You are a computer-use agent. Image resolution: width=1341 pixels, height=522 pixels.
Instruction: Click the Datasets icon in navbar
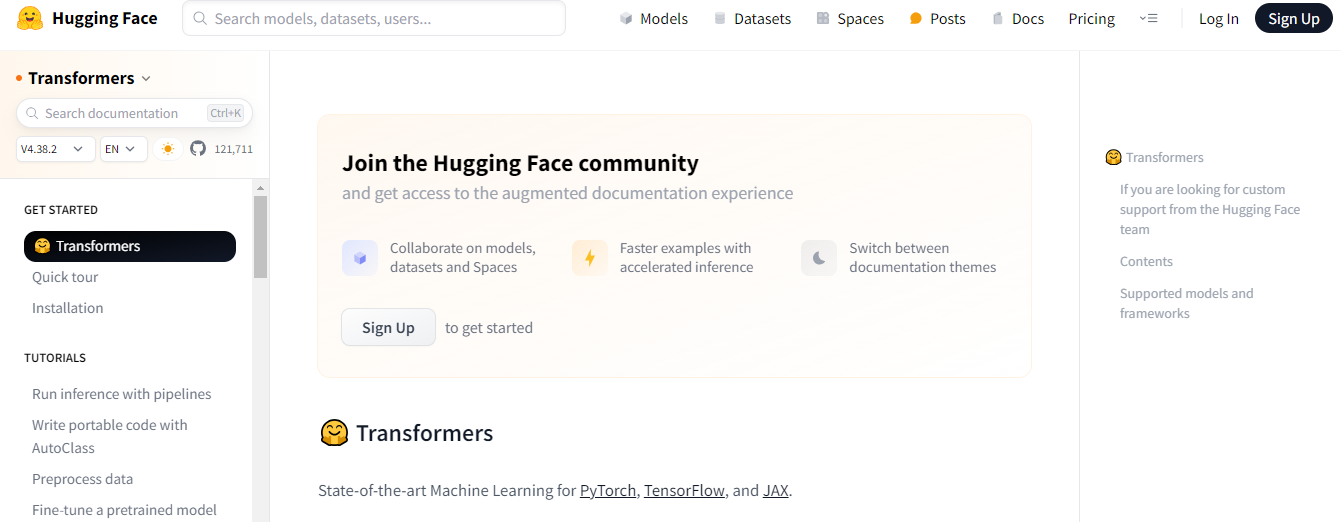720,19
